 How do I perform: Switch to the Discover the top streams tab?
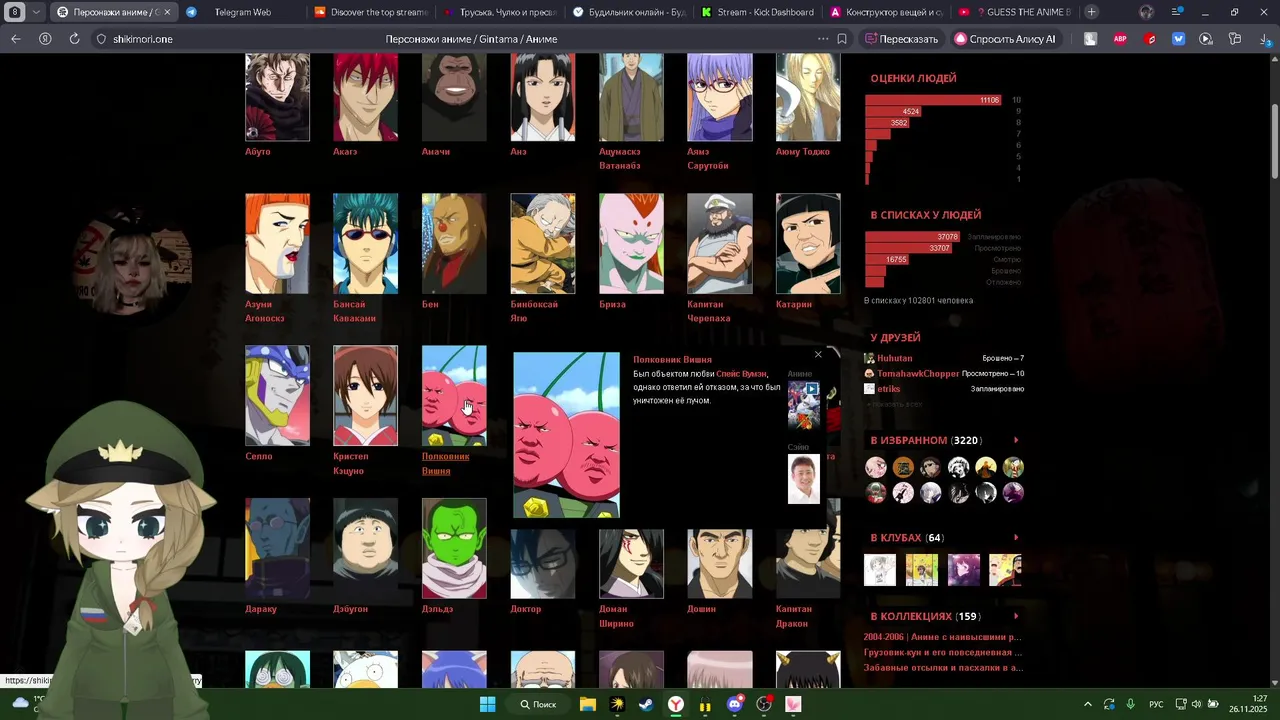pyautogui.click(x=370, y=12)
